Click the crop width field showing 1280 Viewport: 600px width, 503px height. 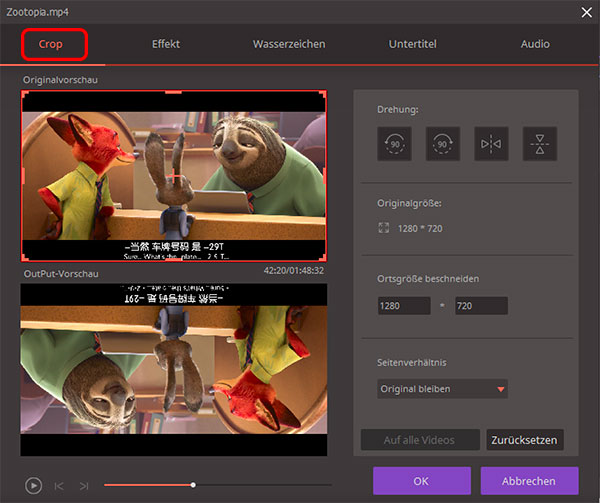pos(404,306)
